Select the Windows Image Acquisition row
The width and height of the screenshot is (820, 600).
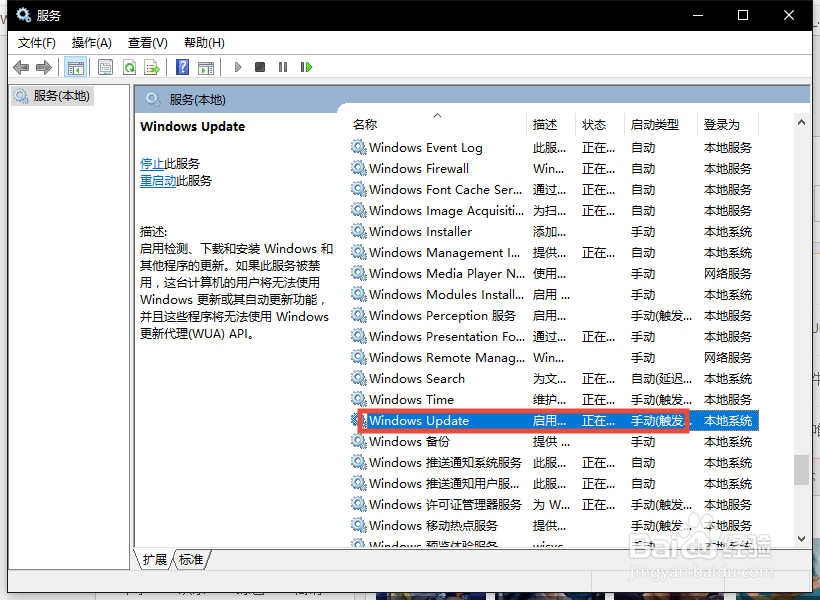tap(554, 210)
